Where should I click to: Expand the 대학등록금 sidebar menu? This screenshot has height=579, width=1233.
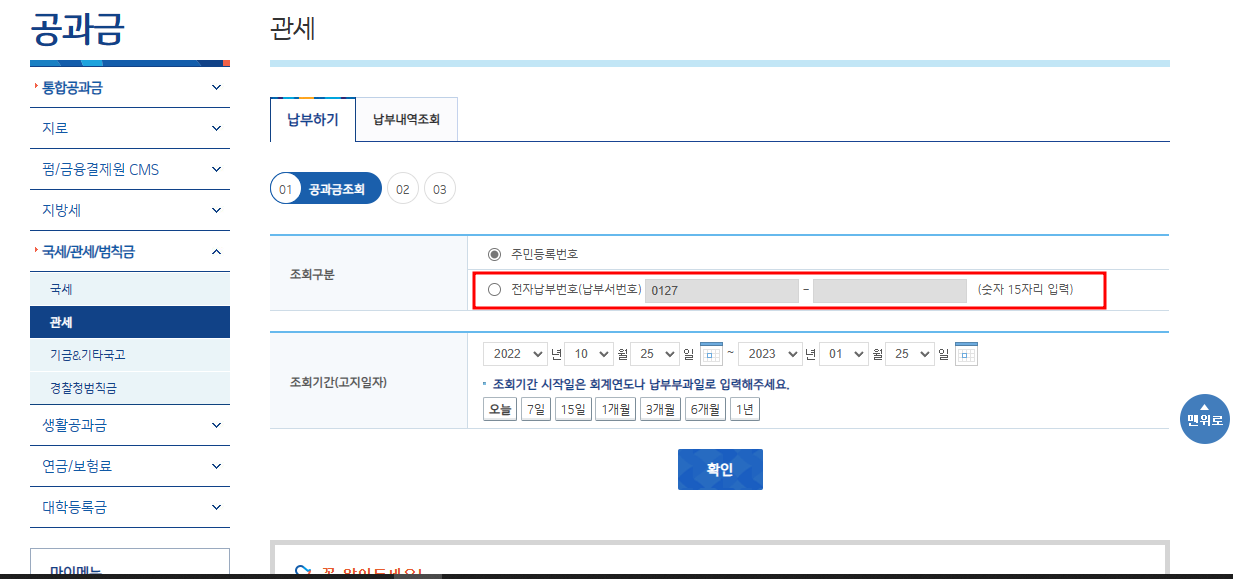(130, 507)
